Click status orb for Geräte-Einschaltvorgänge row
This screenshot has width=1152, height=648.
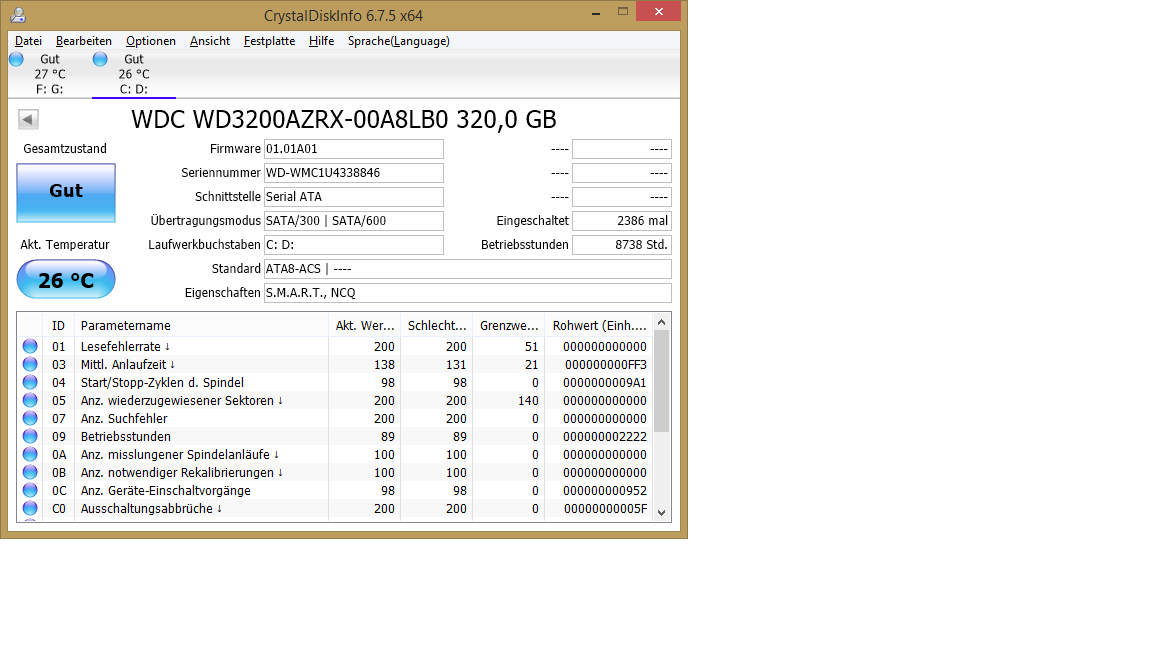click(30, 490)
